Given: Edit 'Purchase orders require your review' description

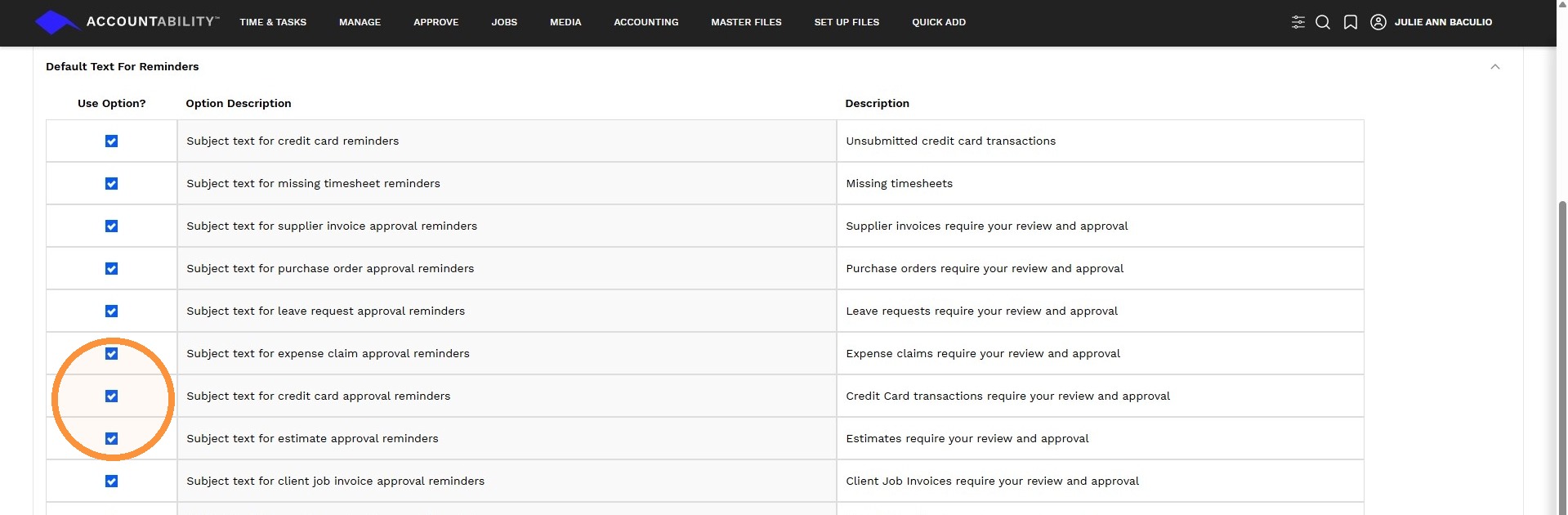Looking at the screenshot, I should (x=1100, y=269).
